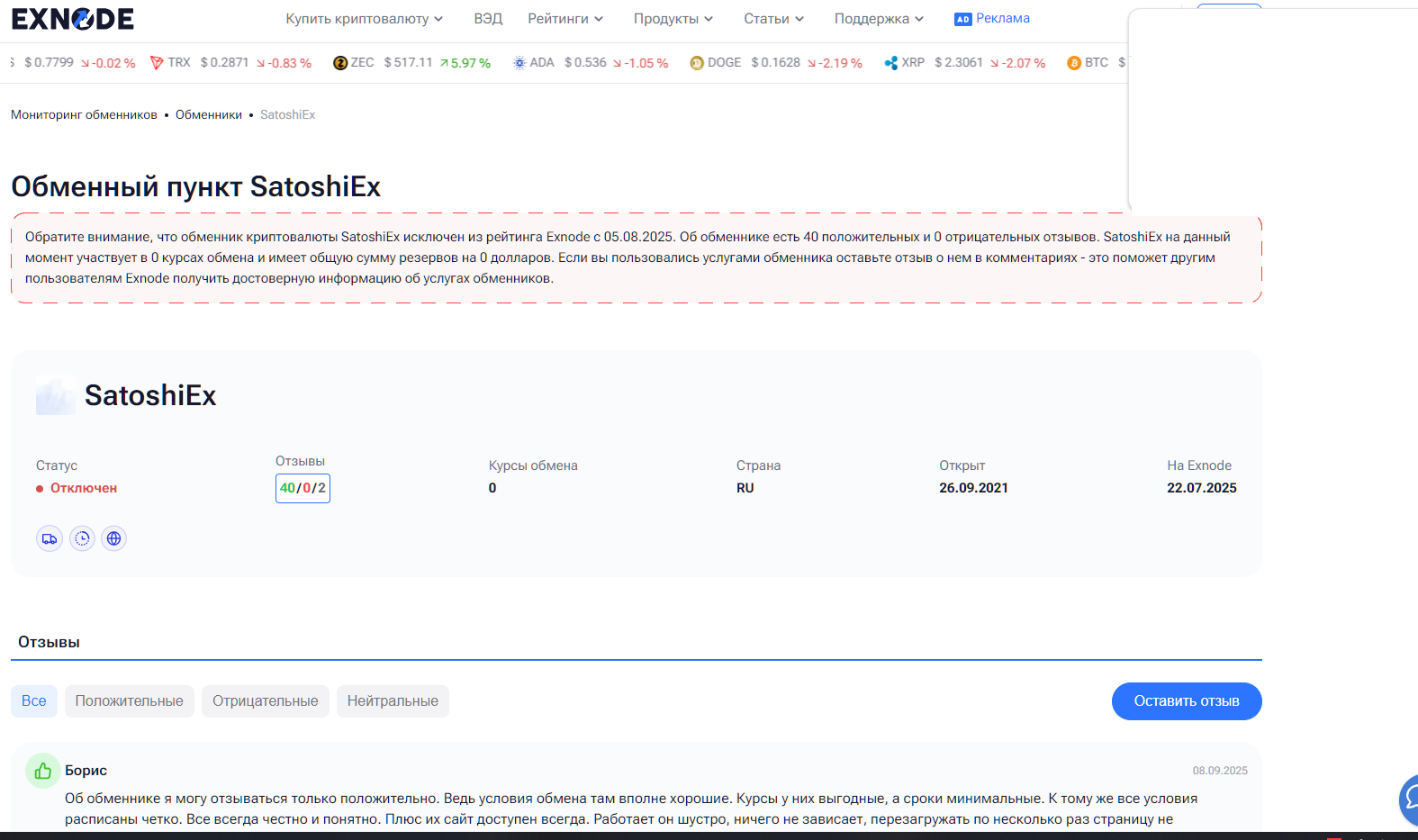Open the Продукты dropdown menu
This screenshot has height=840, width=1418.
point(673,19)
